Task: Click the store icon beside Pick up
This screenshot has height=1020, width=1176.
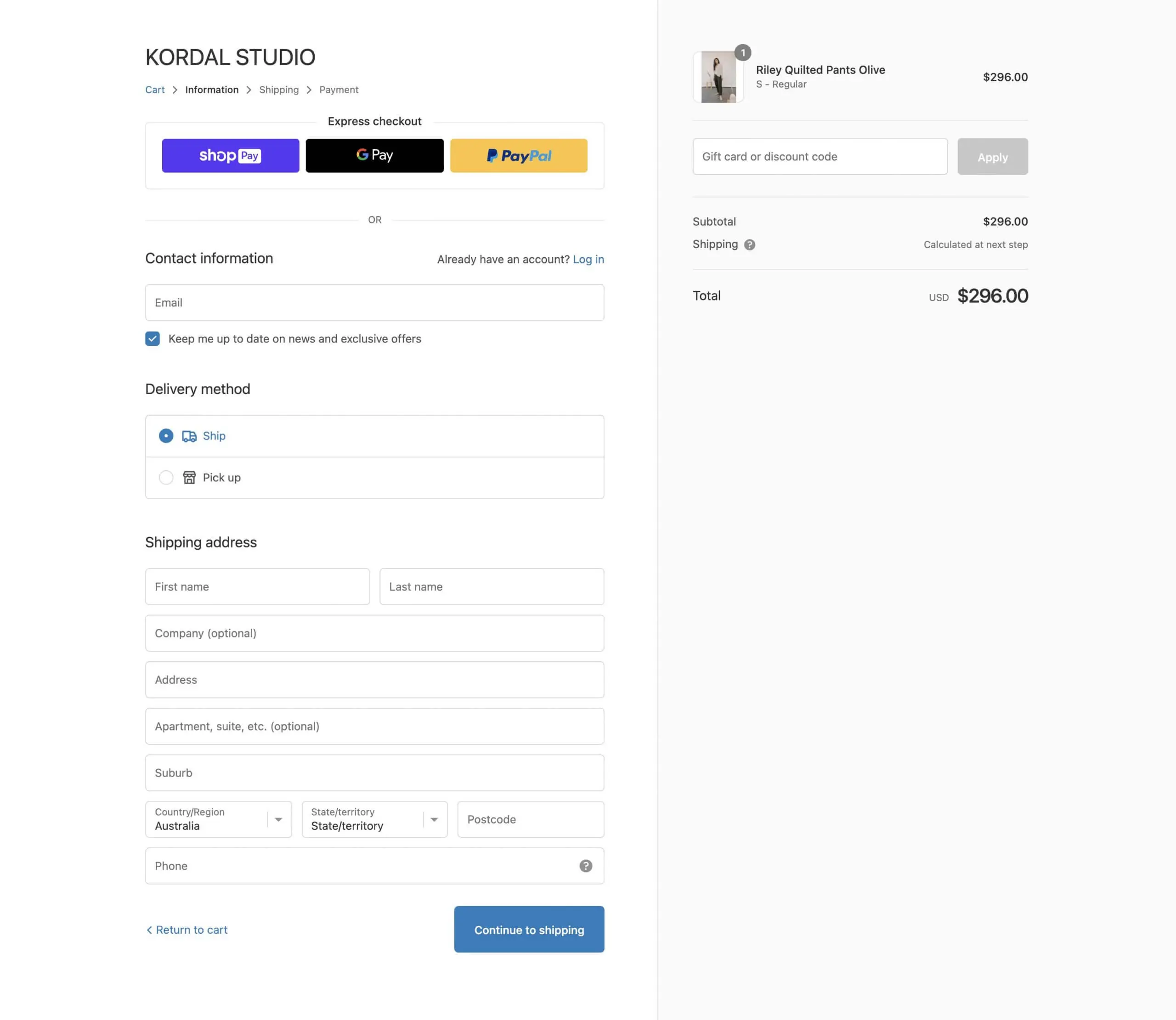Action: pyautogui.click(x=189, y=478)
